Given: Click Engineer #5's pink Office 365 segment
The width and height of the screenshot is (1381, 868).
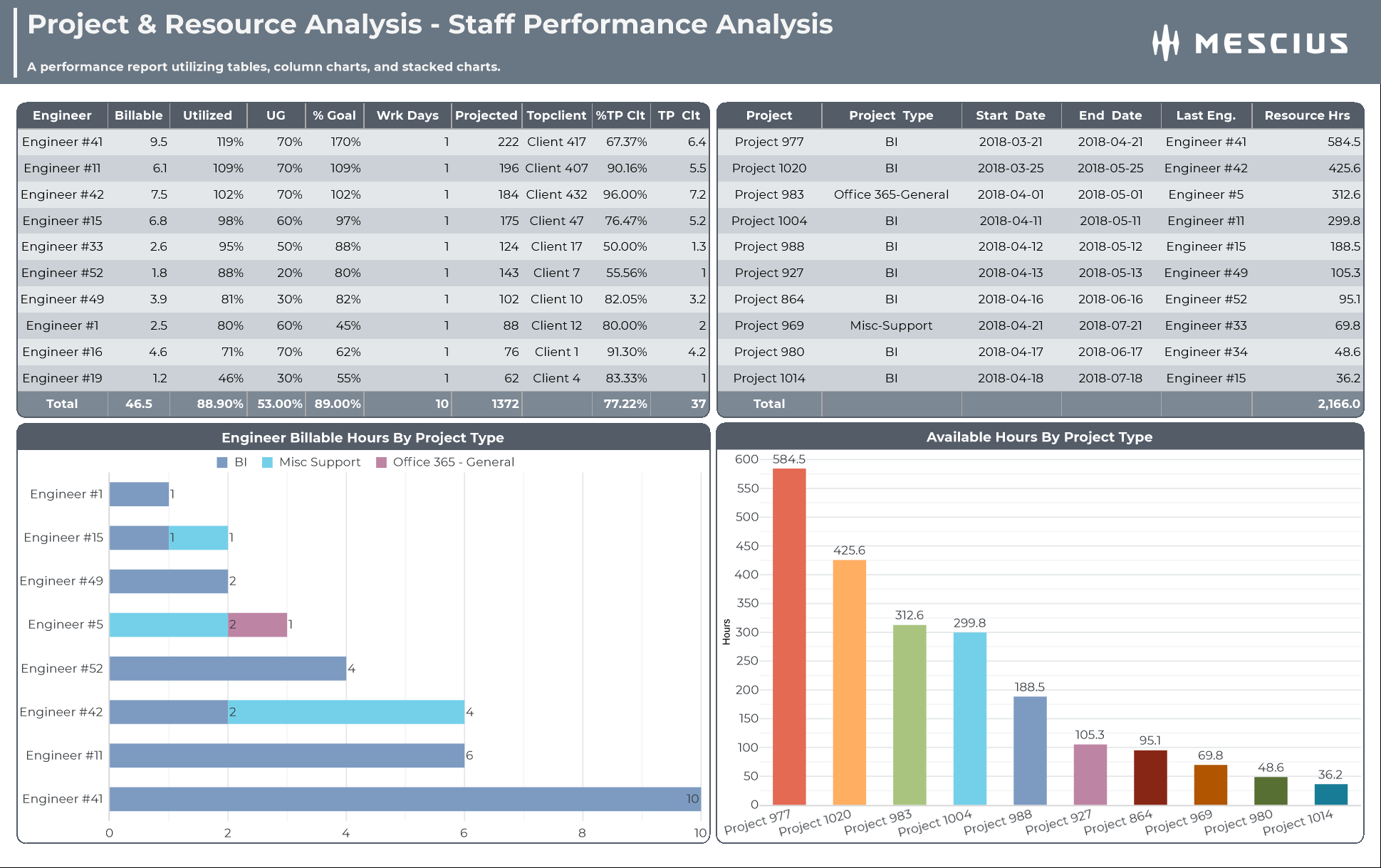Looking at the screenshot, I should [x=257, y=624].
